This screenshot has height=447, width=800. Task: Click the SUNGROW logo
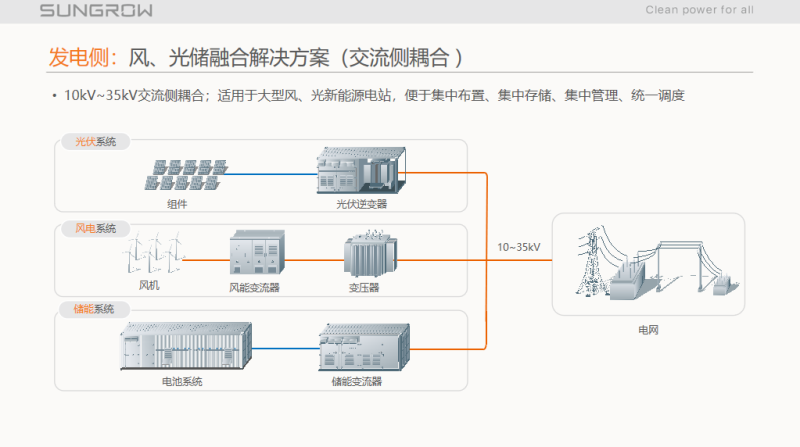pyautogui.click(x=96, y=10)
